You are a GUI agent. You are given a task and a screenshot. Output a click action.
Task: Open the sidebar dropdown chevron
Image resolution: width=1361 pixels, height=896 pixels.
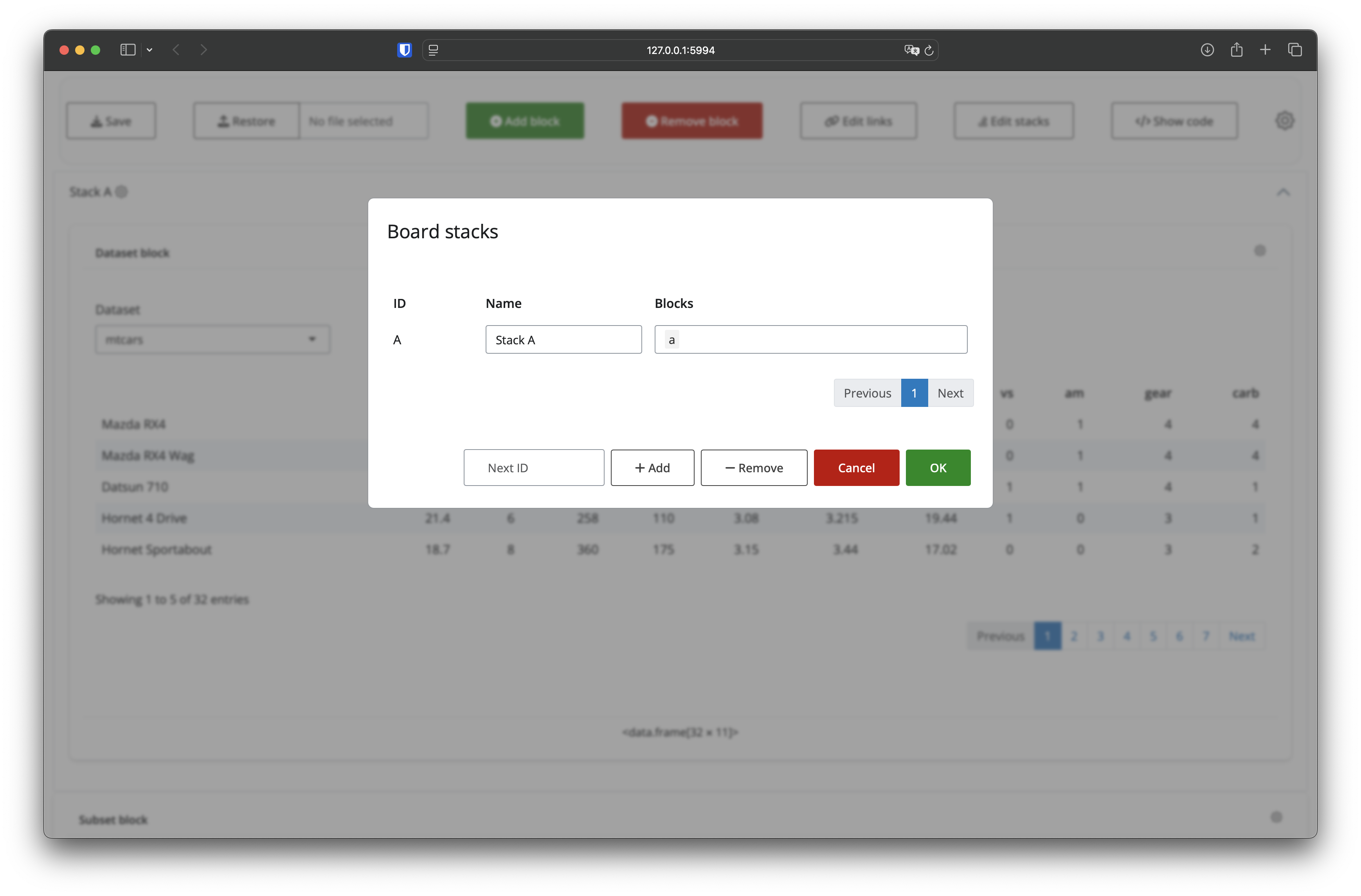tap(149, 50)
